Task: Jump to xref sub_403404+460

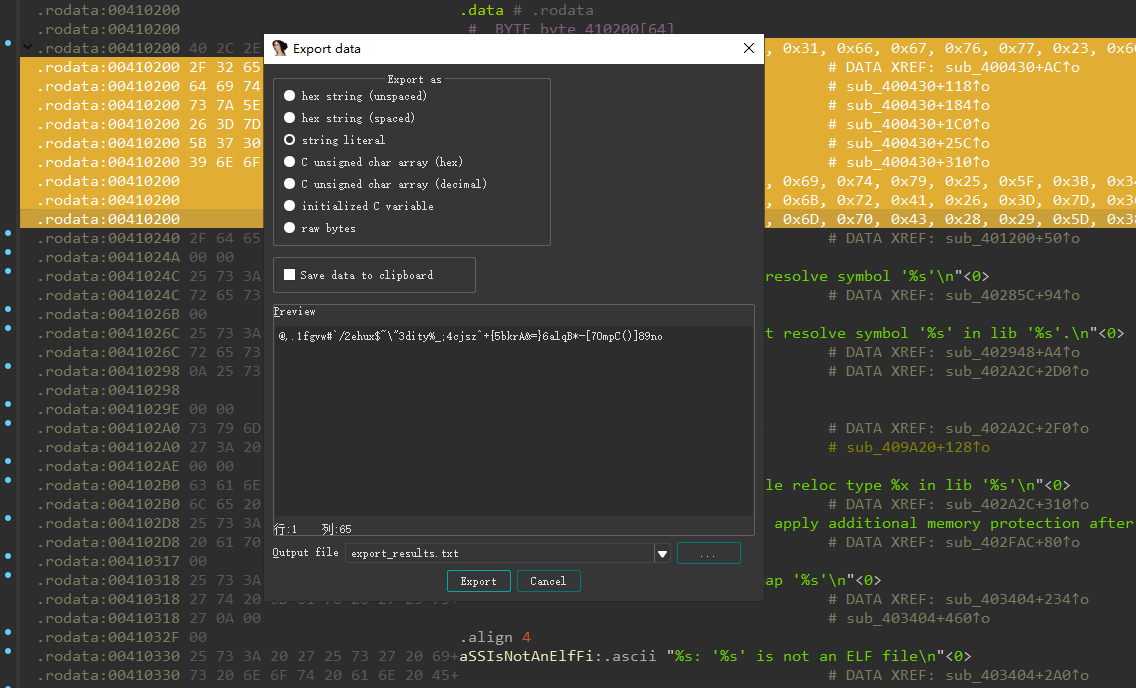Action: (x=918, y=618)
